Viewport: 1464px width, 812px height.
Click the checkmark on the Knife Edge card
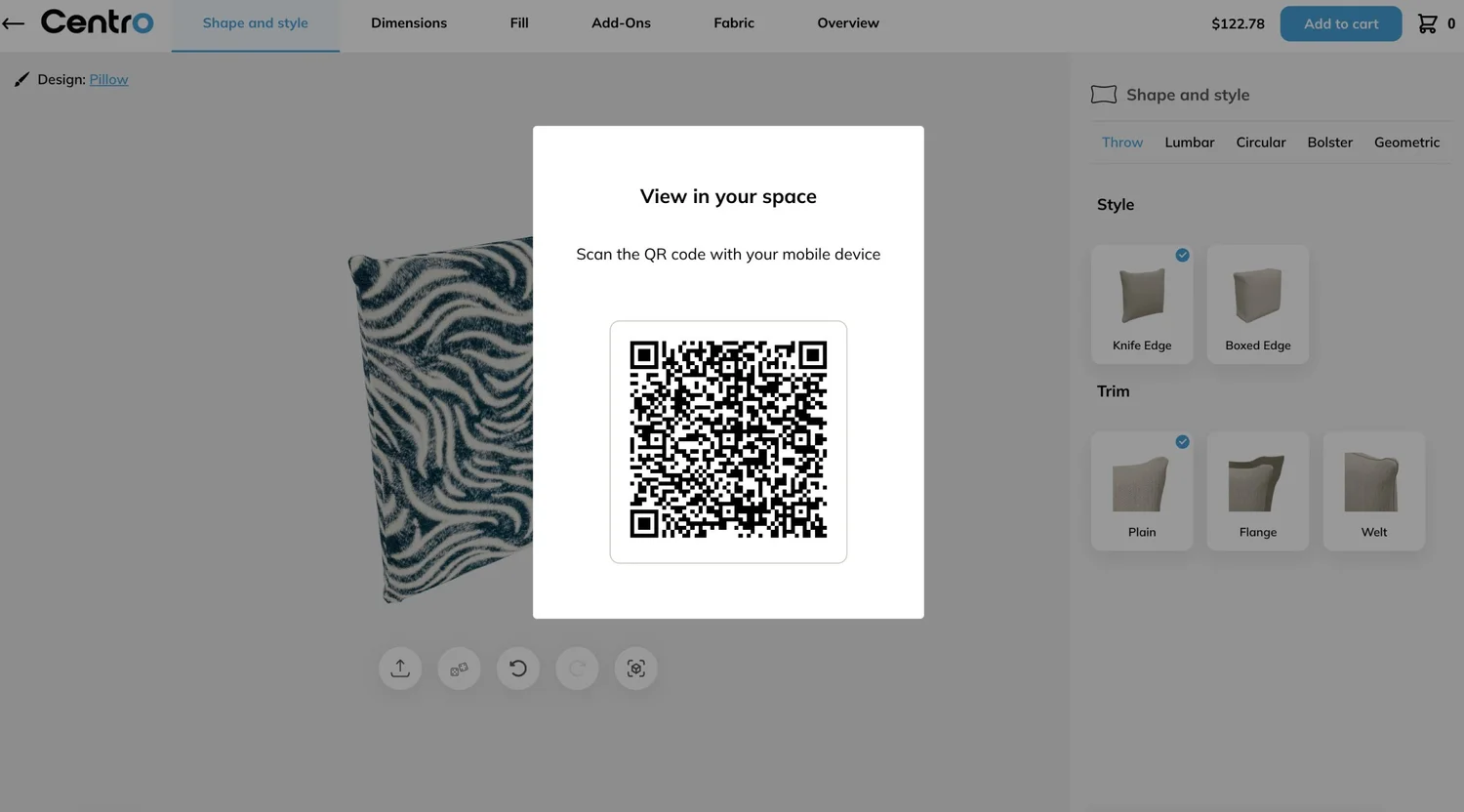[x=1182, y=255]
